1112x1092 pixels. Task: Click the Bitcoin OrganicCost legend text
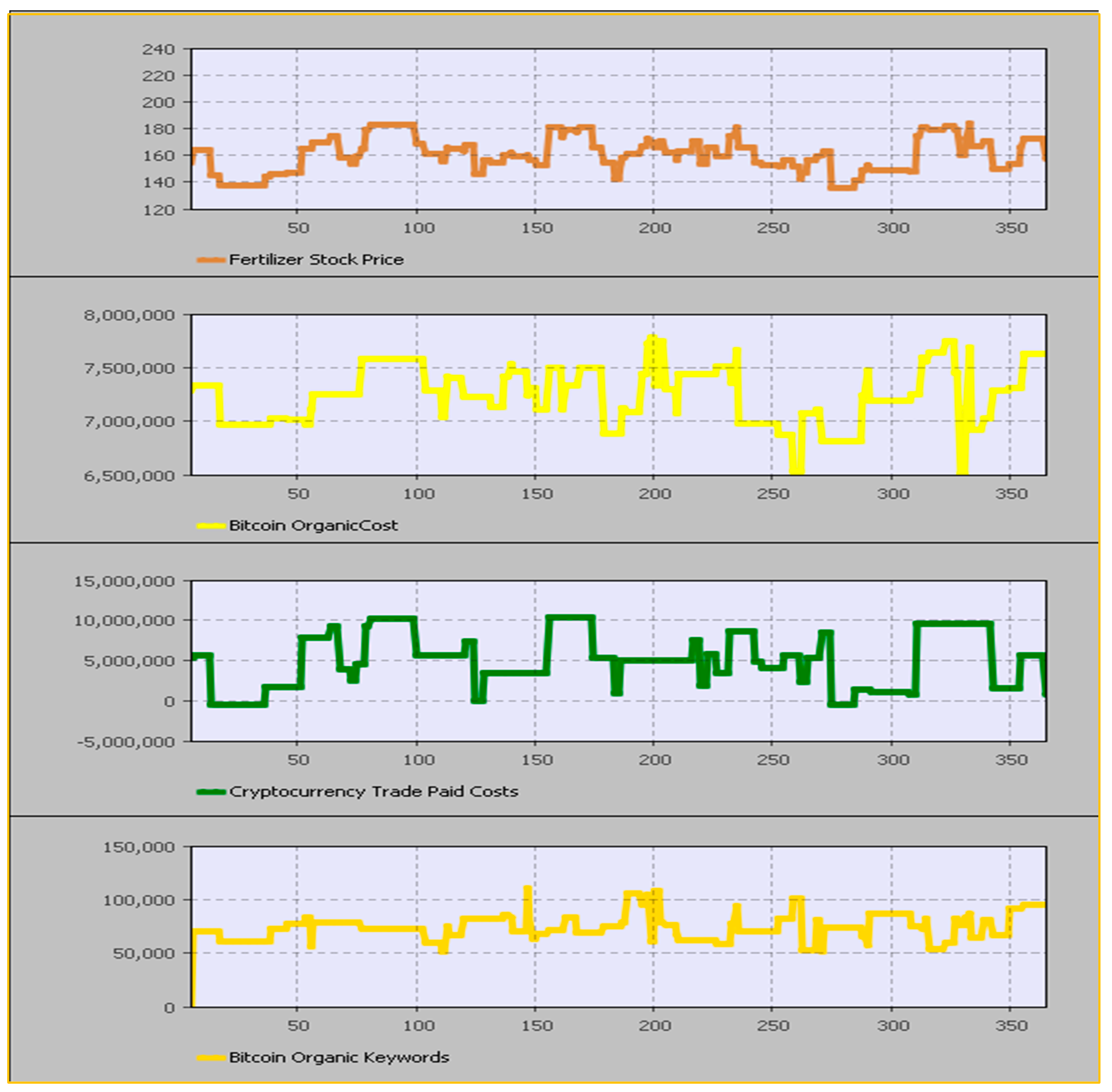pyautogui.click(x=313, y=525)
